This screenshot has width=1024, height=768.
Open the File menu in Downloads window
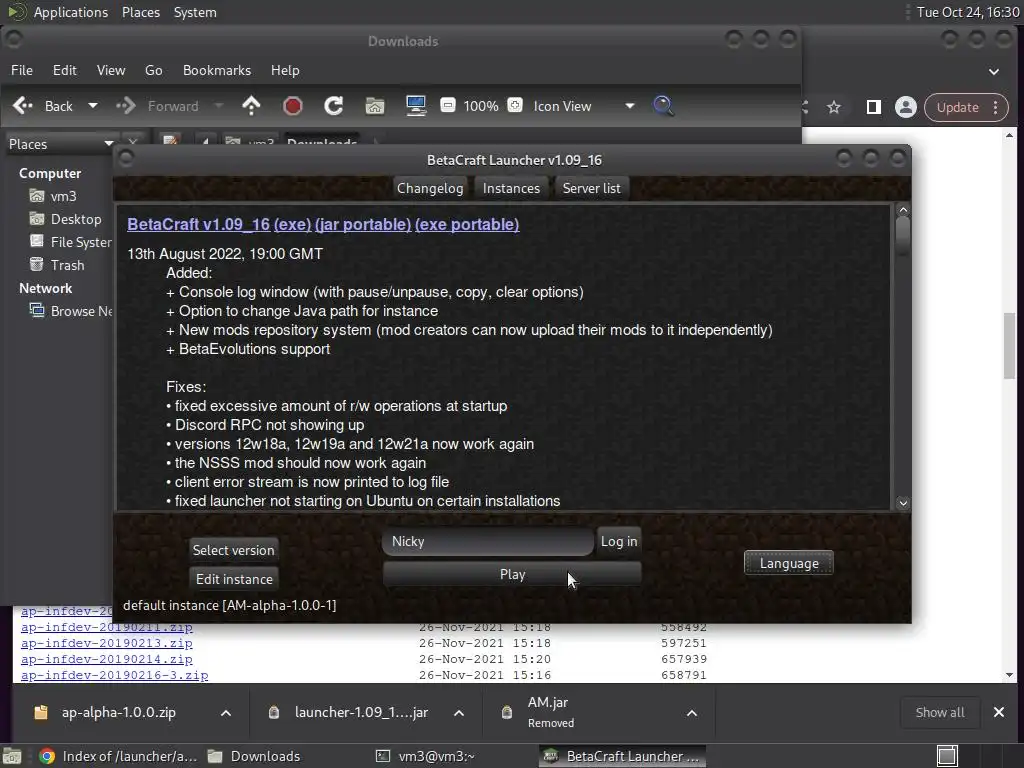(22, 70)
